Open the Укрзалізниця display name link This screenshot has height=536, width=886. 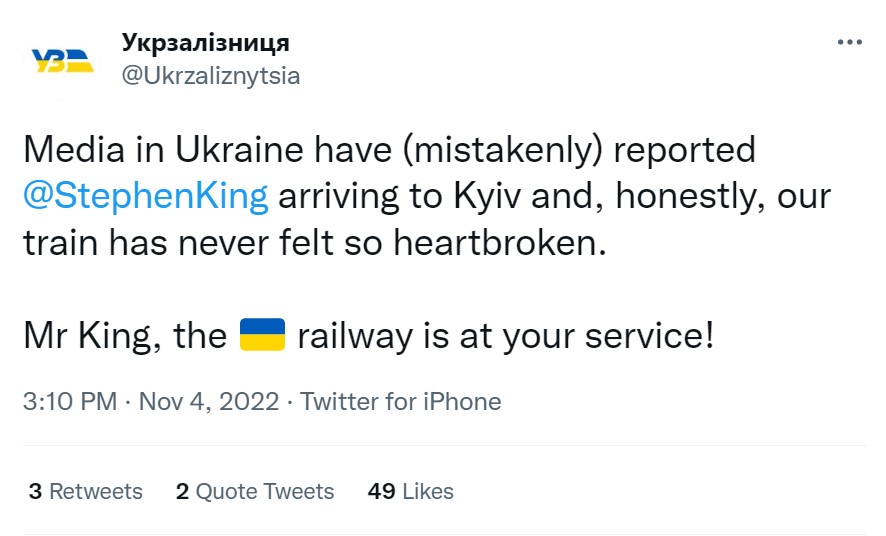pos(205,43)
